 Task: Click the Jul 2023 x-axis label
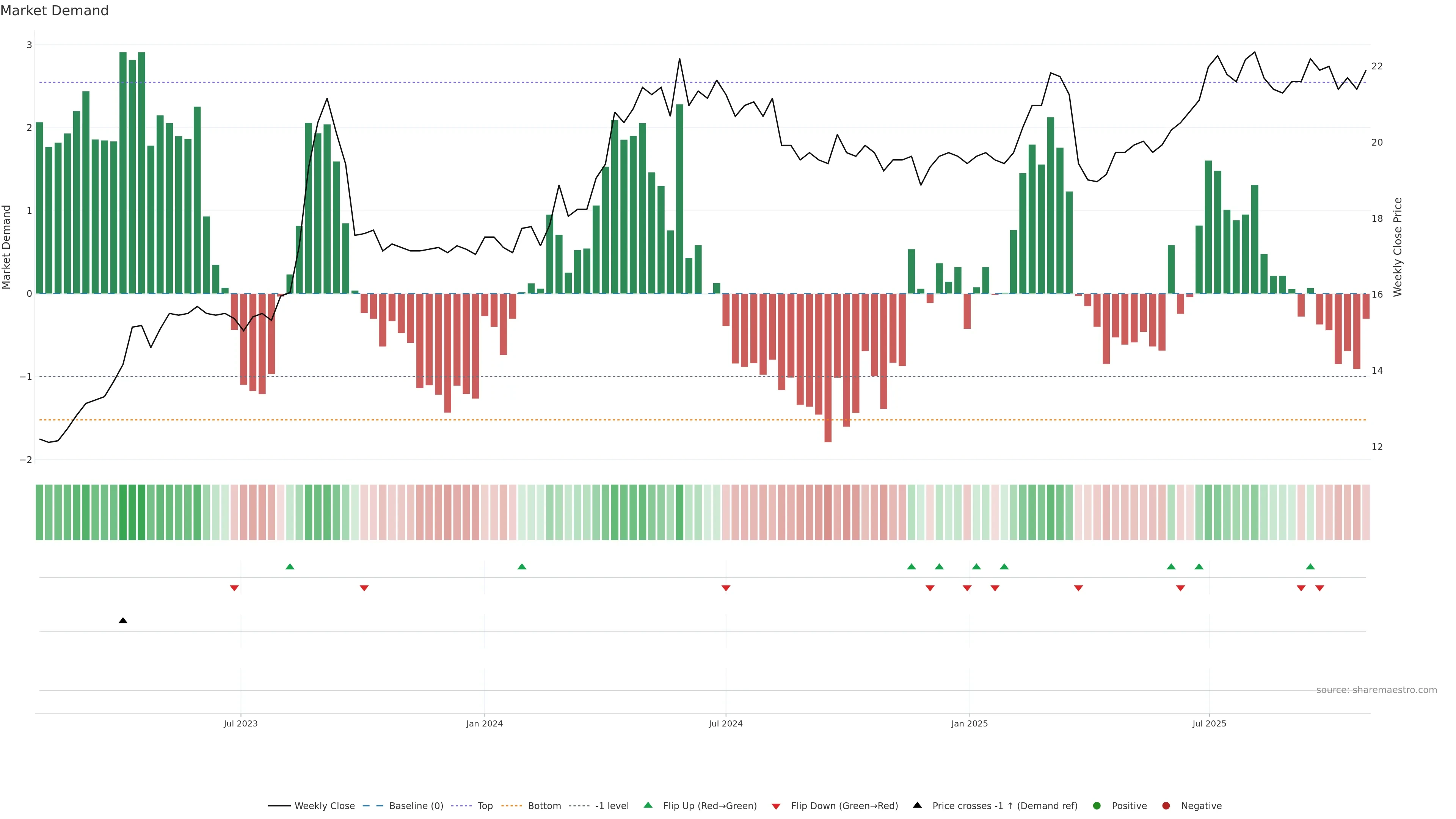point(240,723)
